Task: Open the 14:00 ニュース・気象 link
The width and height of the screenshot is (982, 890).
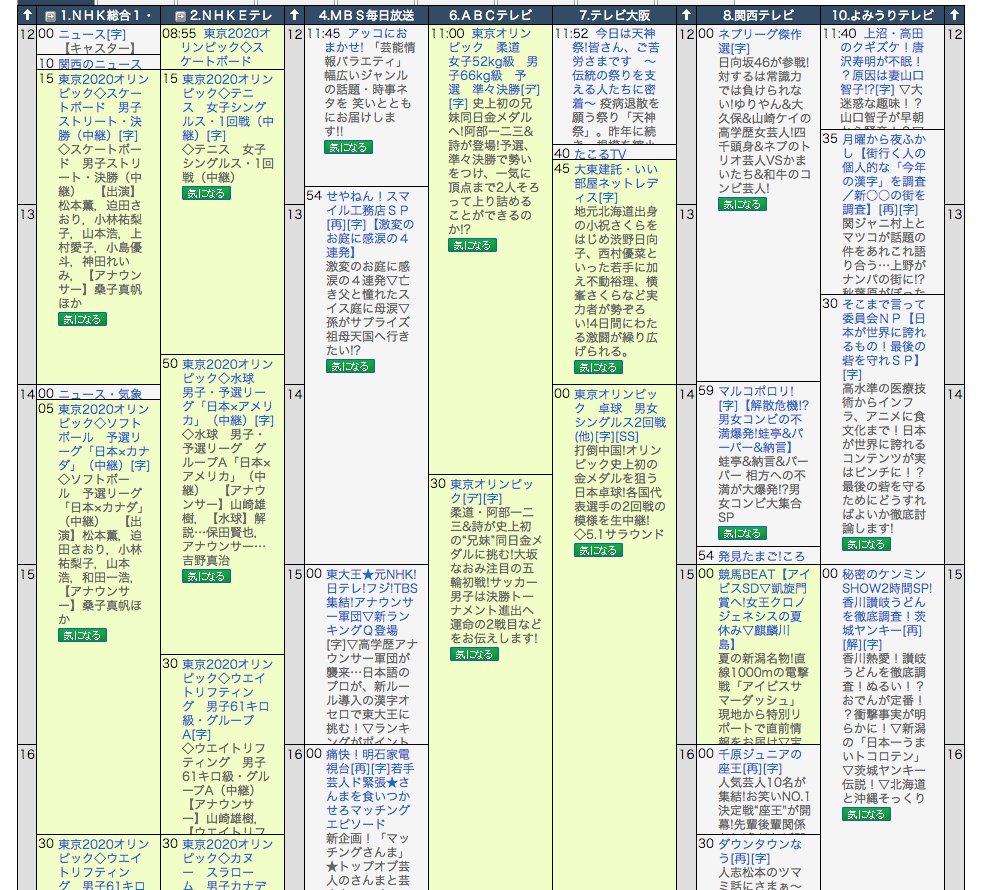Action: (x=100, y=393)
